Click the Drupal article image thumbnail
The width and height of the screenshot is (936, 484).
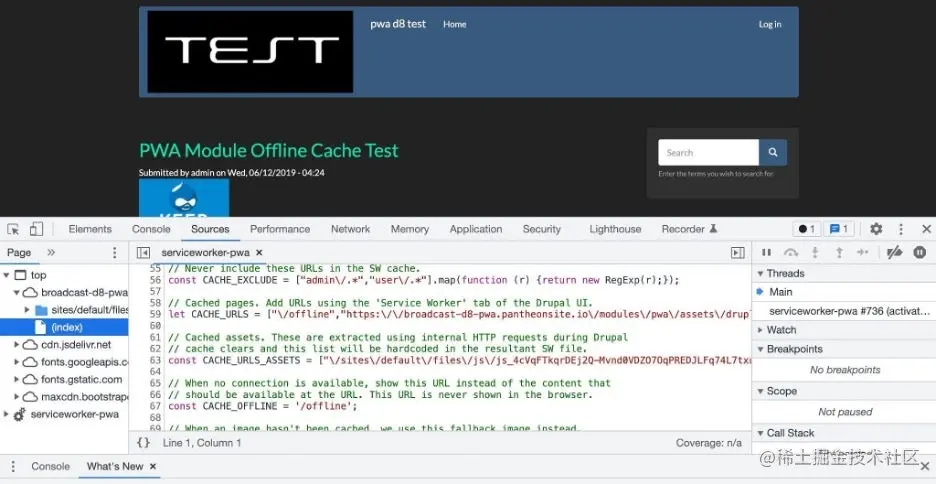click(184, 198)
